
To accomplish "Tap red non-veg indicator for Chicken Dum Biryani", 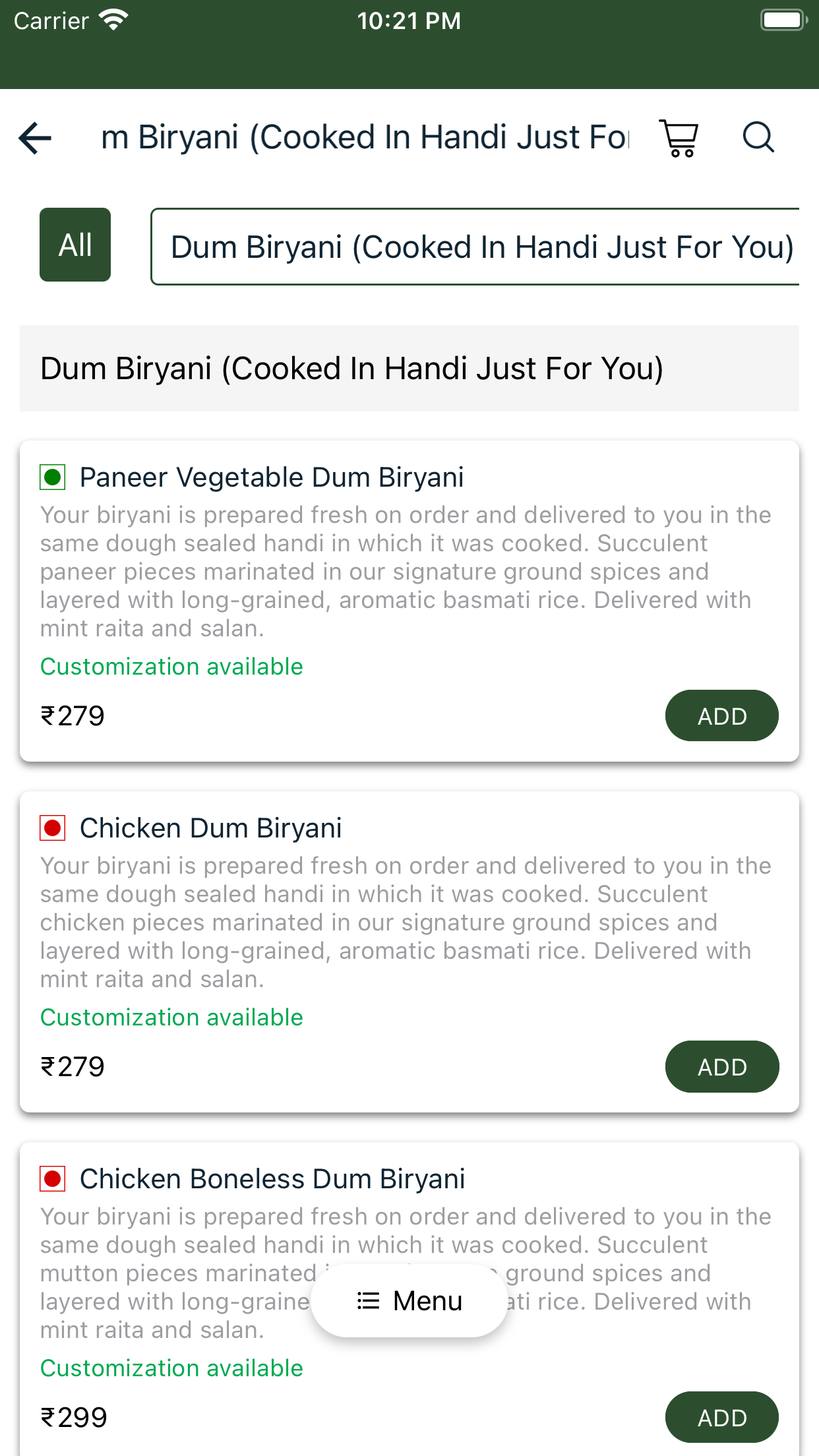I will pos(53,828).
